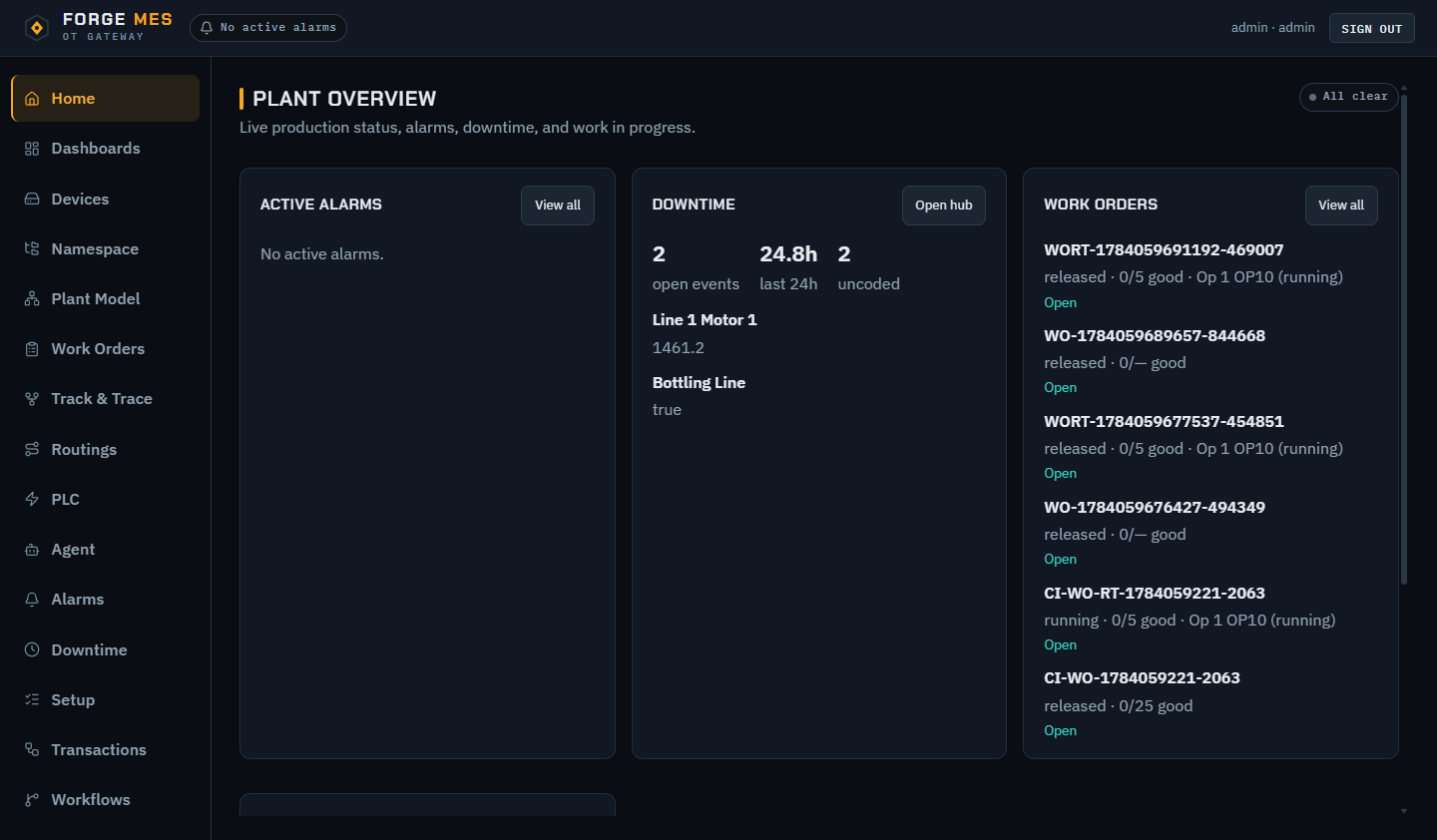Go to Routings page

tap(106, 450)
